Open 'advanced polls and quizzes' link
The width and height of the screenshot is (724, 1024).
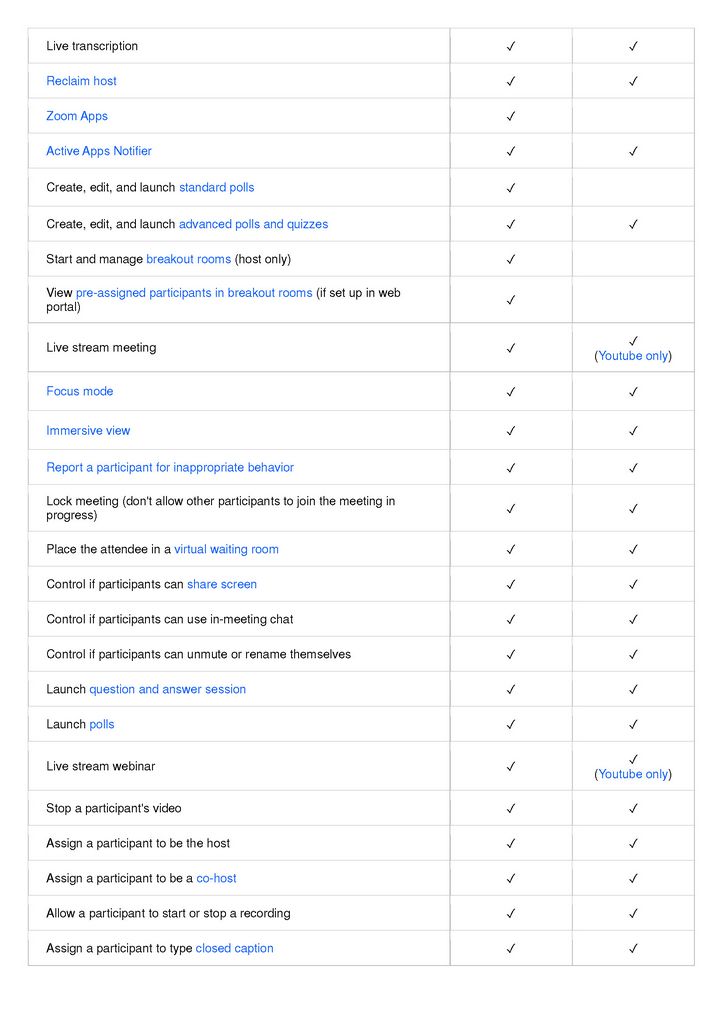tap(253, 224)
